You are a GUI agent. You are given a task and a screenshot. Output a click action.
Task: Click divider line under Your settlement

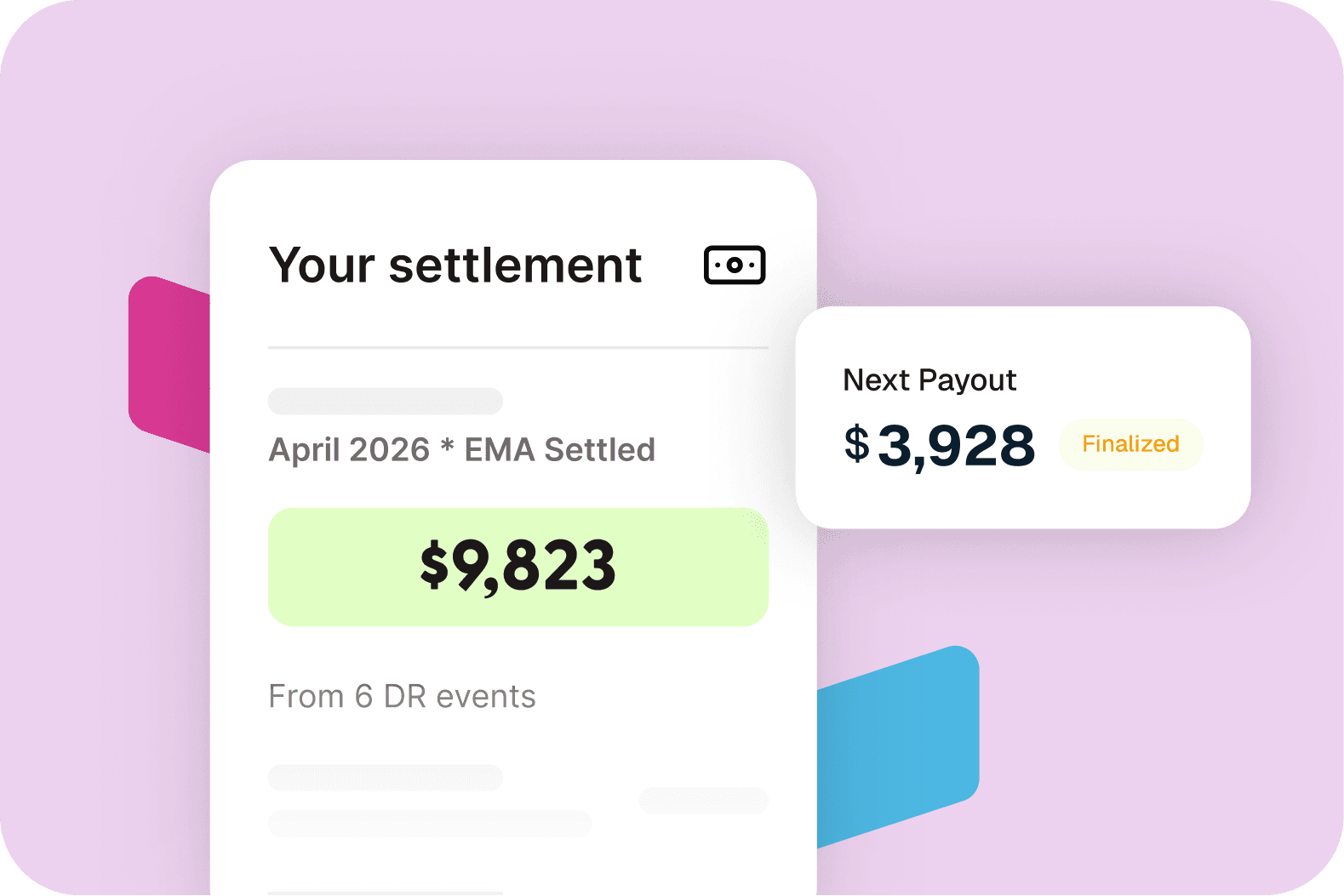point(518,347)
